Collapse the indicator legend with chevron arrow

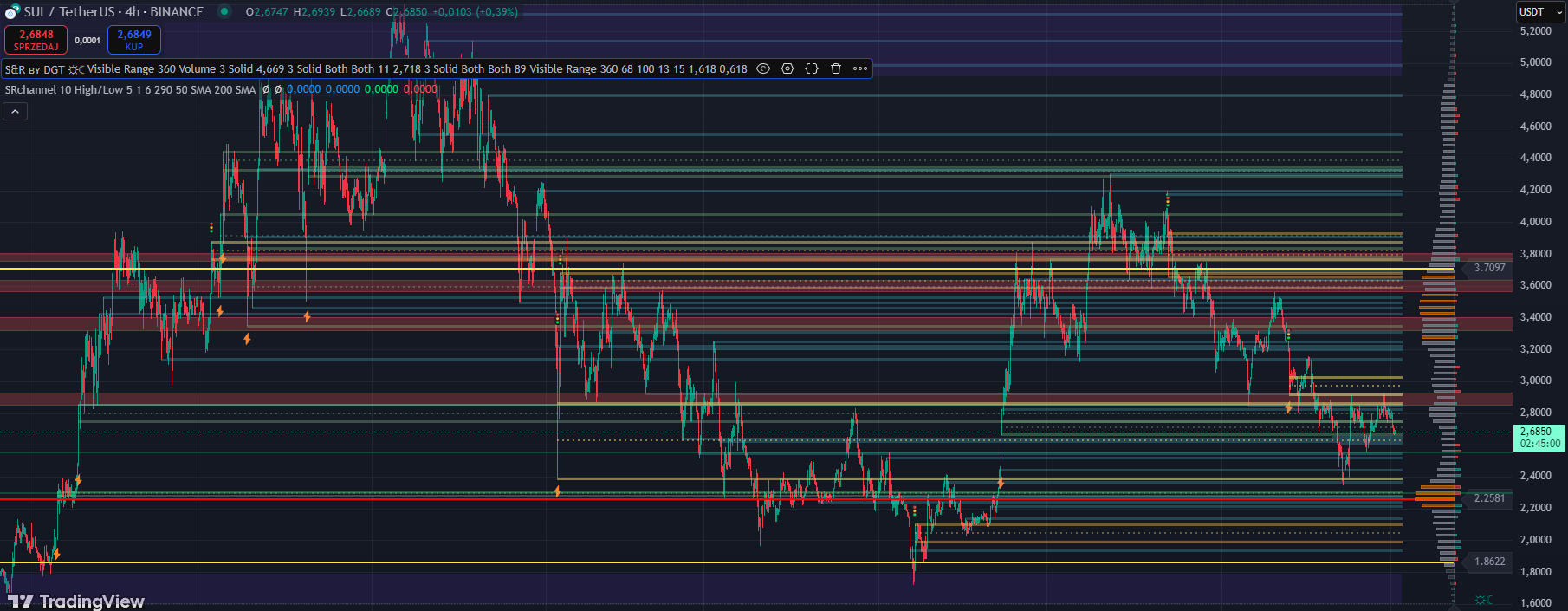[x=15, y=111]
